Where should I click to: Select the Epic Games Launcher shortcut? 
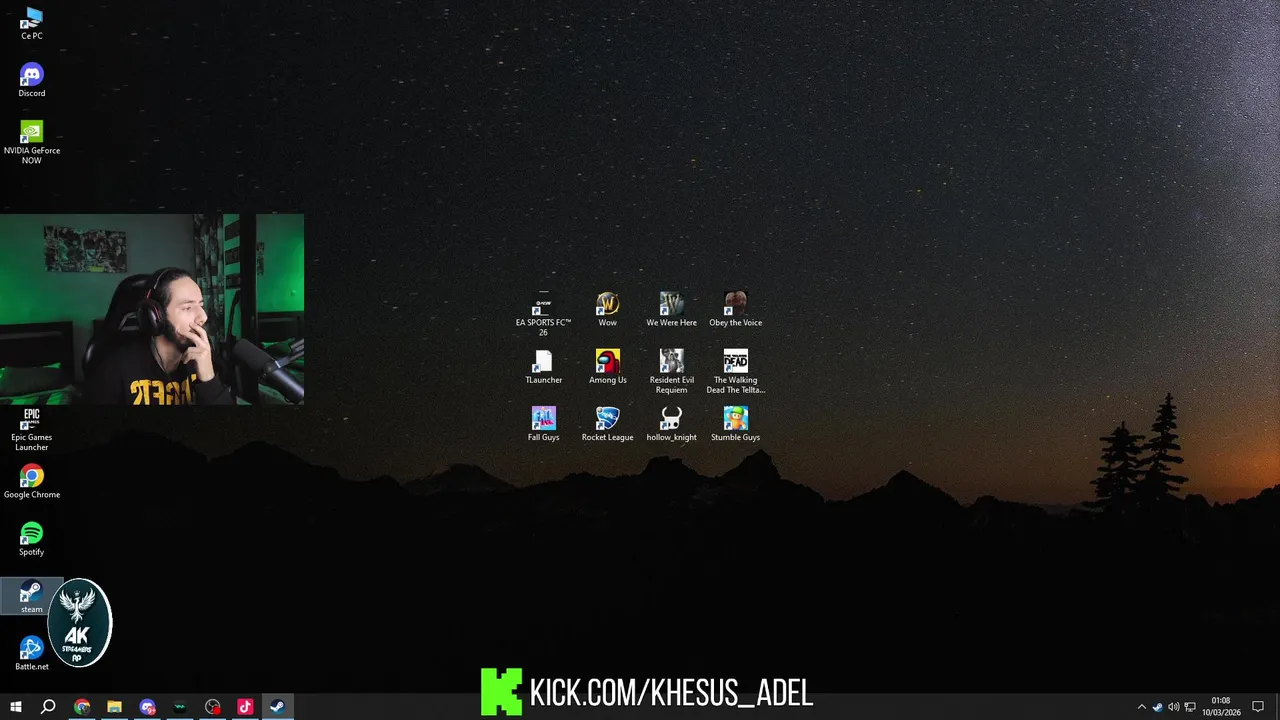click(x=32, y=430)
